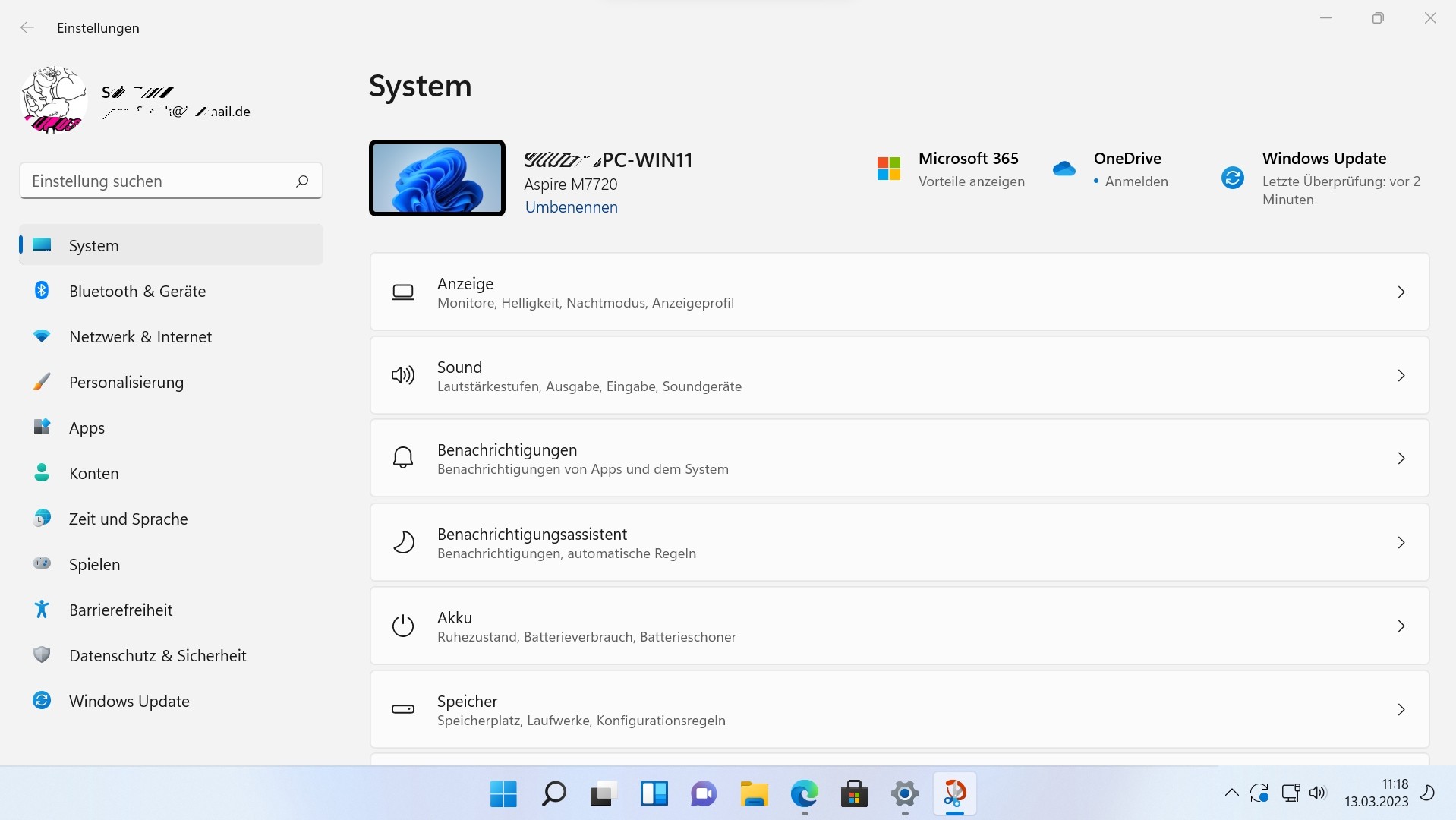Screen dimensions: 1456x820
Task: Click the Akku power icon
Action: (402, 626)
